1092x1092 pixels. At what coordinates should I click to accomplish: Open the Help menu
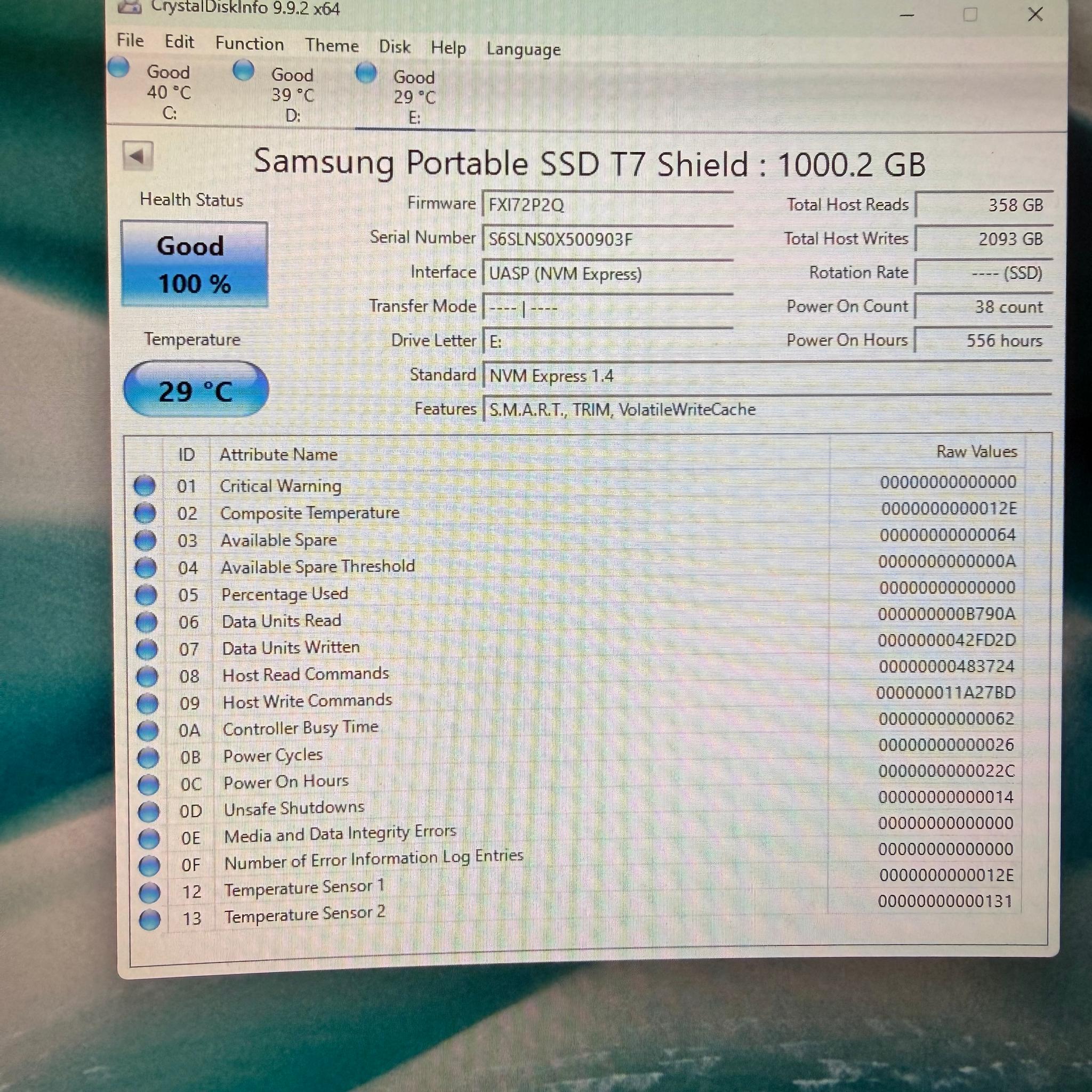(448, 49)
